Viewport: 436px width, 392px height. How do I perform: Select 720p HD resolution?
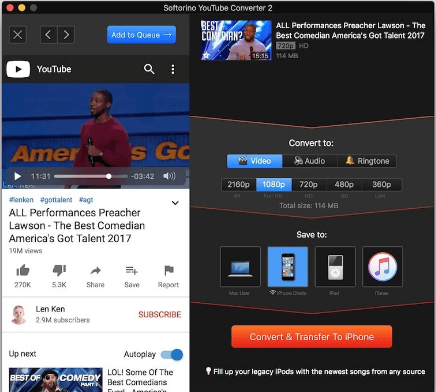pyautogui.click(x=309, y=184)
